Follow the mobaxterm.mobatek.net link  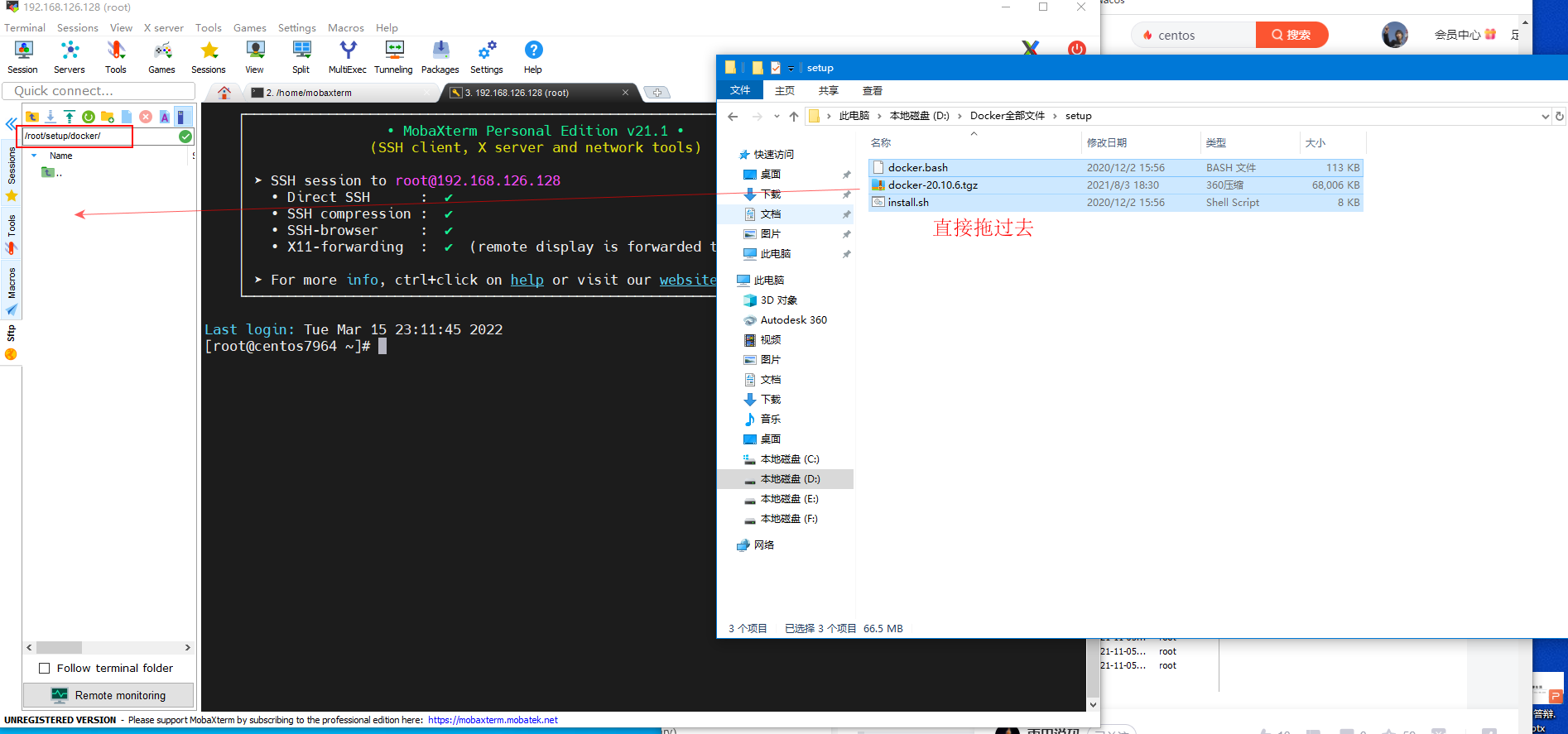493,720
